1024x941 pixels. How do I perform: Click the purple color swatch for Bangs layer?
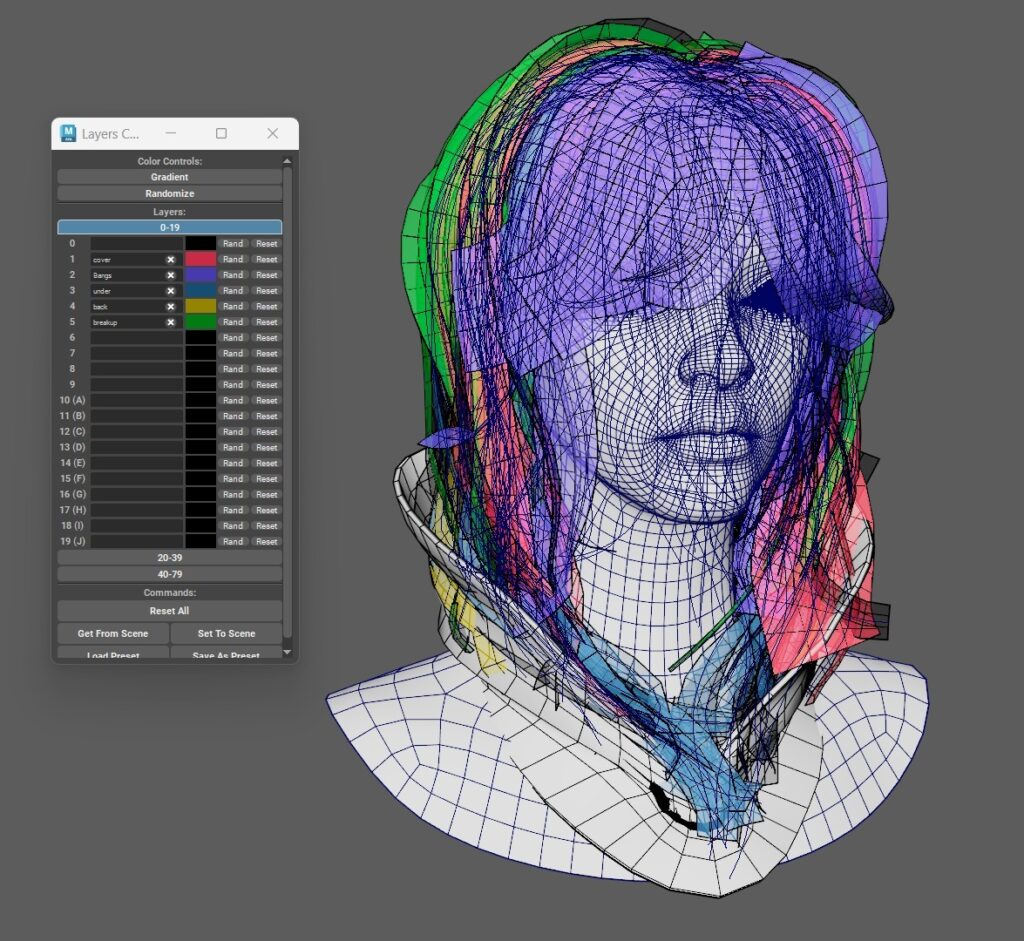(200, 275)
